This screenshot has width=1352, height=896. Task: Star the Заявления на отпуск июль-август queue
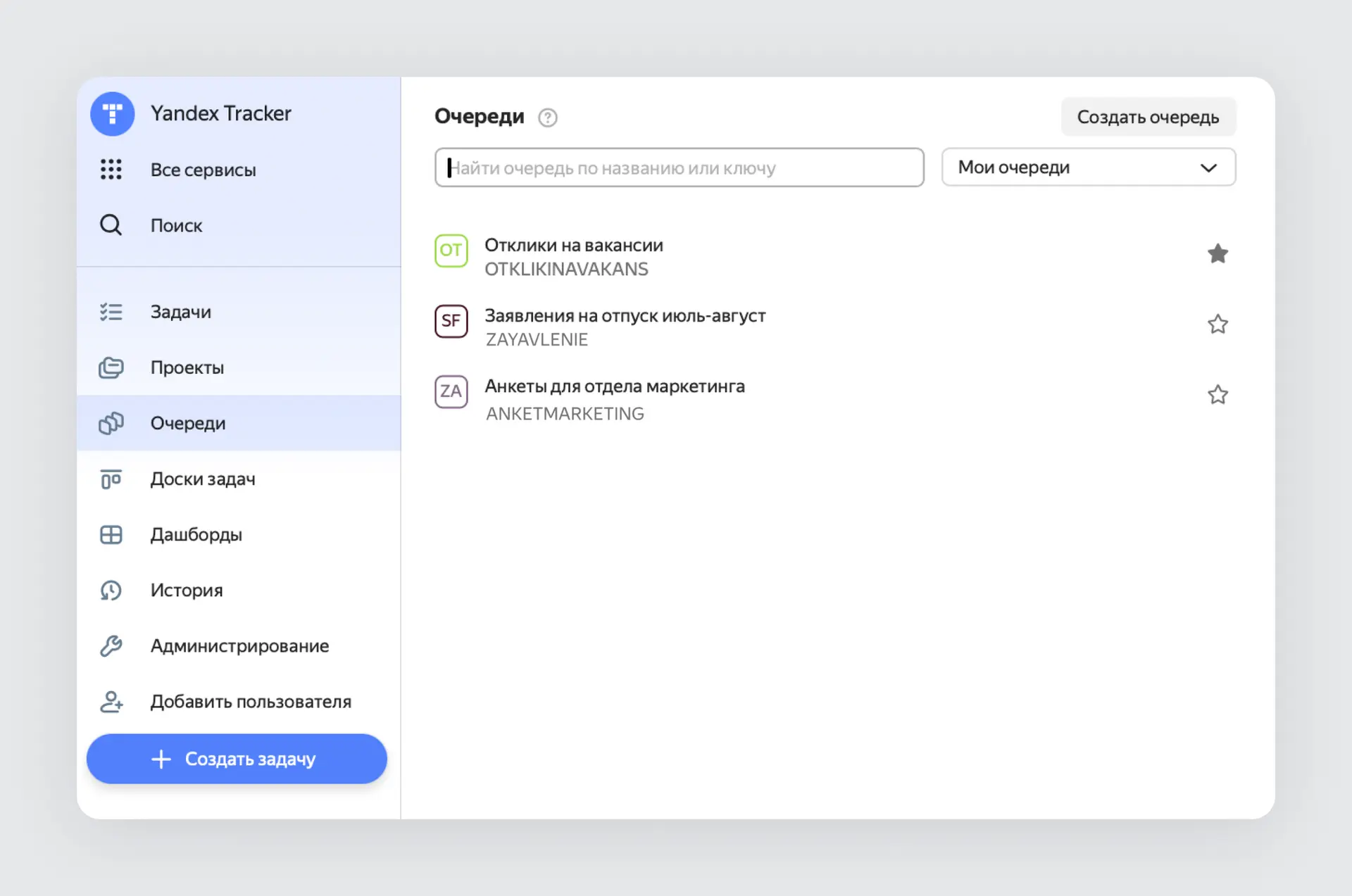coord(1218,324)
